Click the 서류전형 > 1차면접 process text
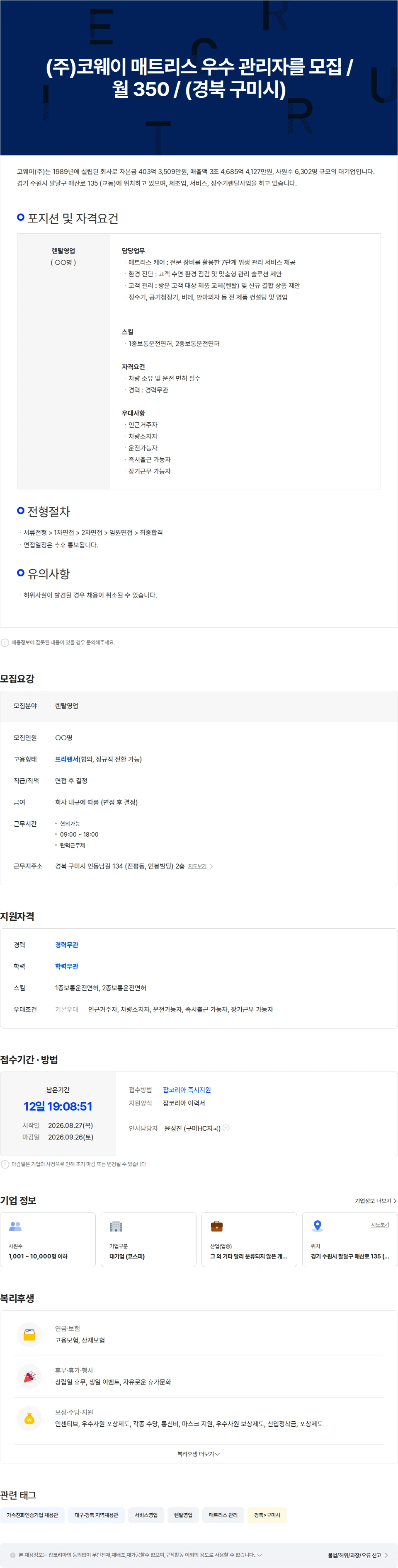398x1568 pixels. (x=93, y=532)
